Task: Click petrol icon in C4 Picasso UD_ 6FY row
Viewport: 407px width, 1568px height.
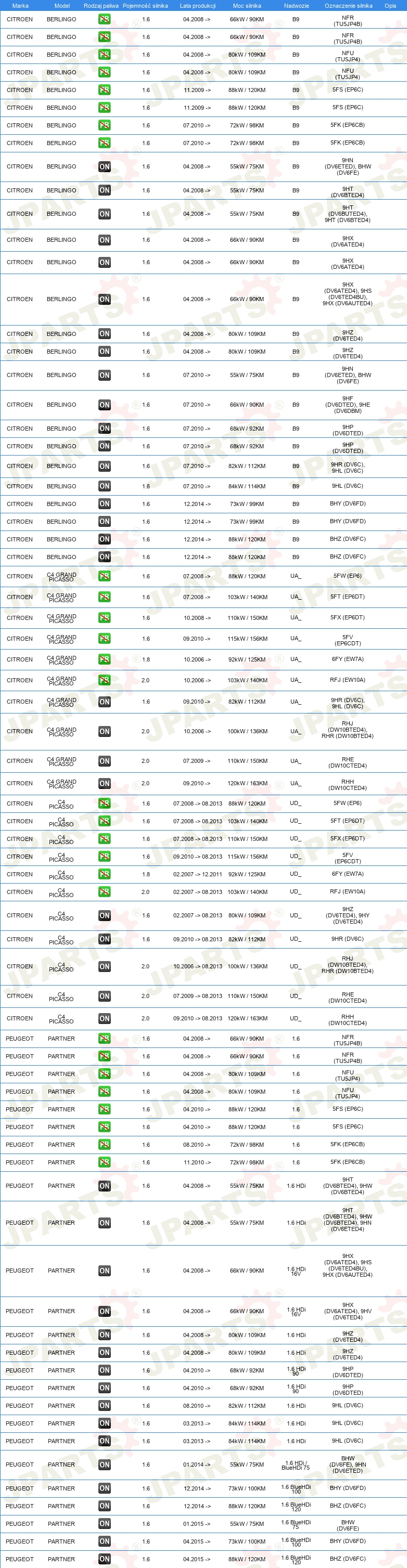Action: coord(104,874)
